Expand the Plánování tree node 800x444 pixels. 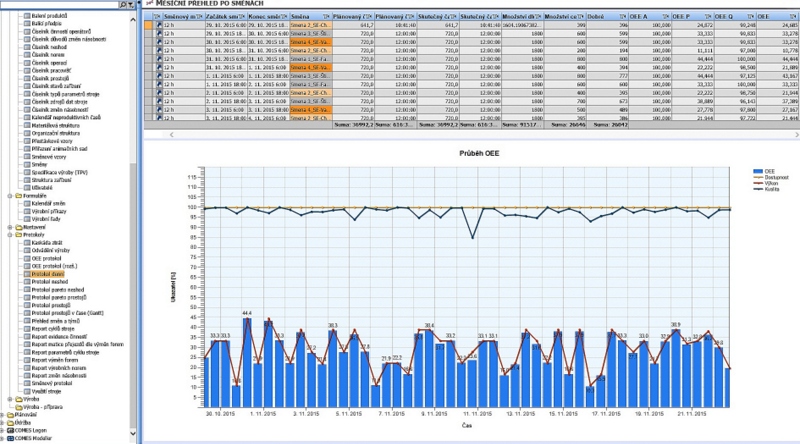click(2, 415)
